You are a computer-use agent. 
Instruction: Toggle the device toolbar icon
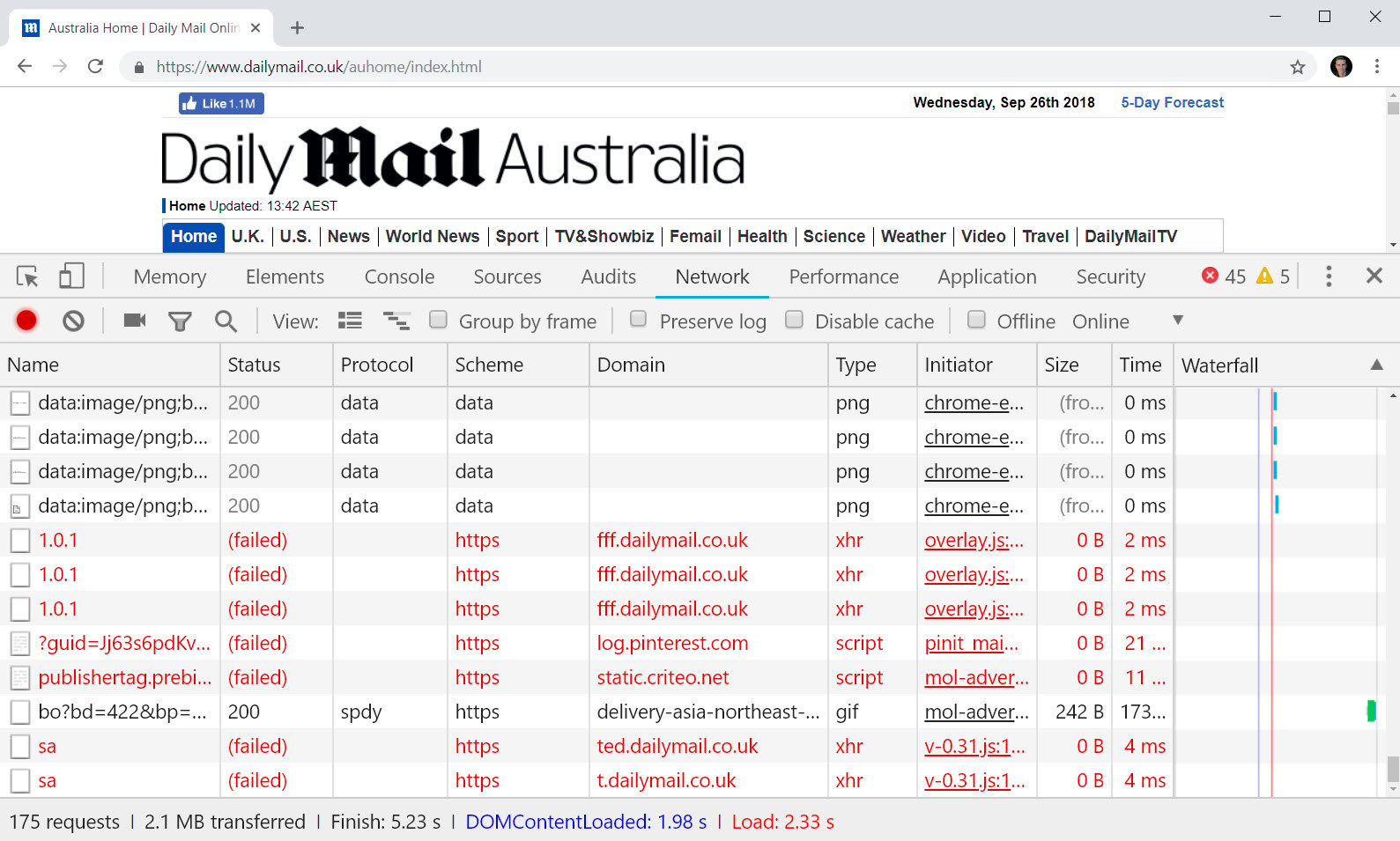71,277
